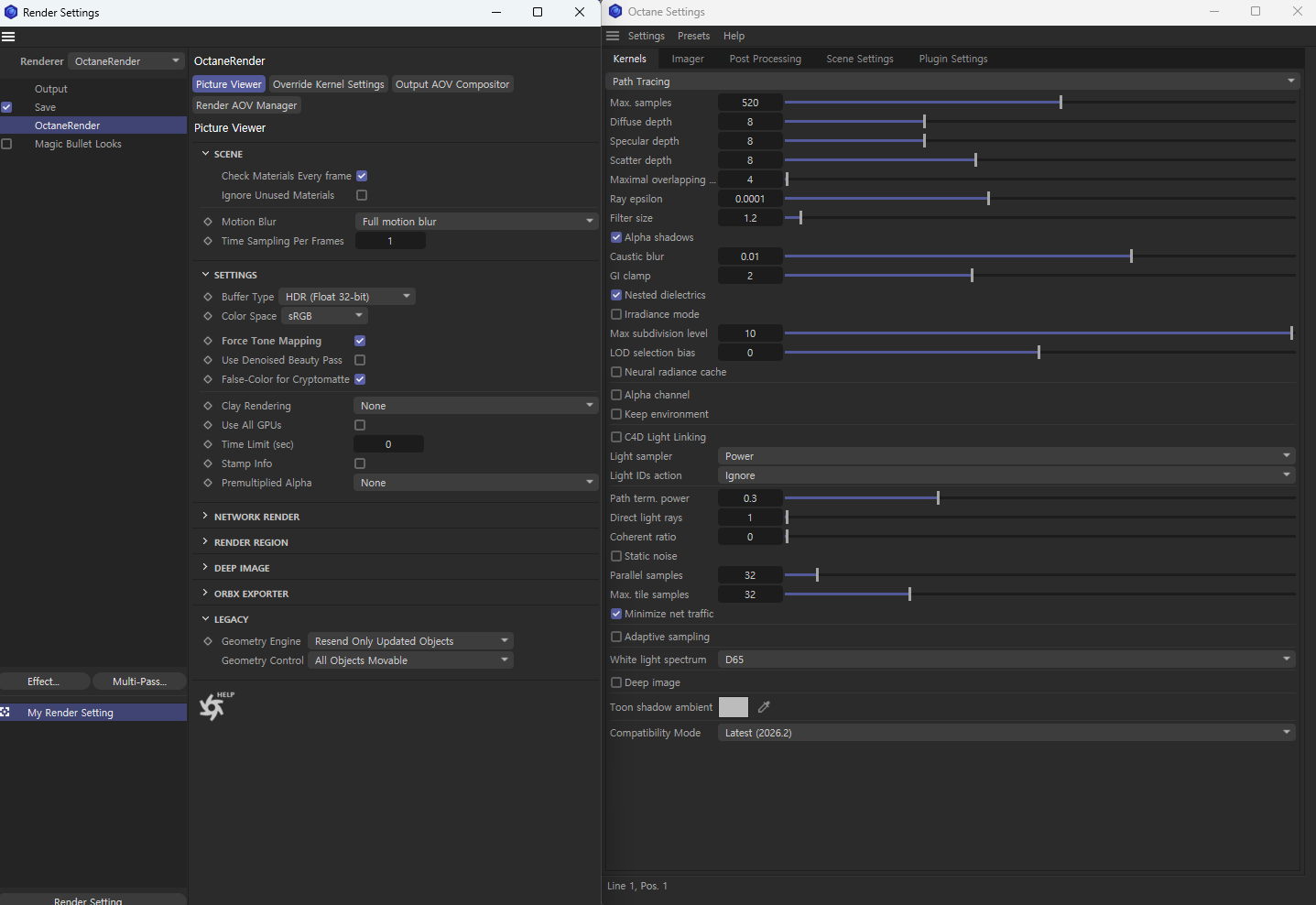This screenshot has width=1316, height=905.
Task: Click the Octane HELP logo icon
Action: coord(215,706)
